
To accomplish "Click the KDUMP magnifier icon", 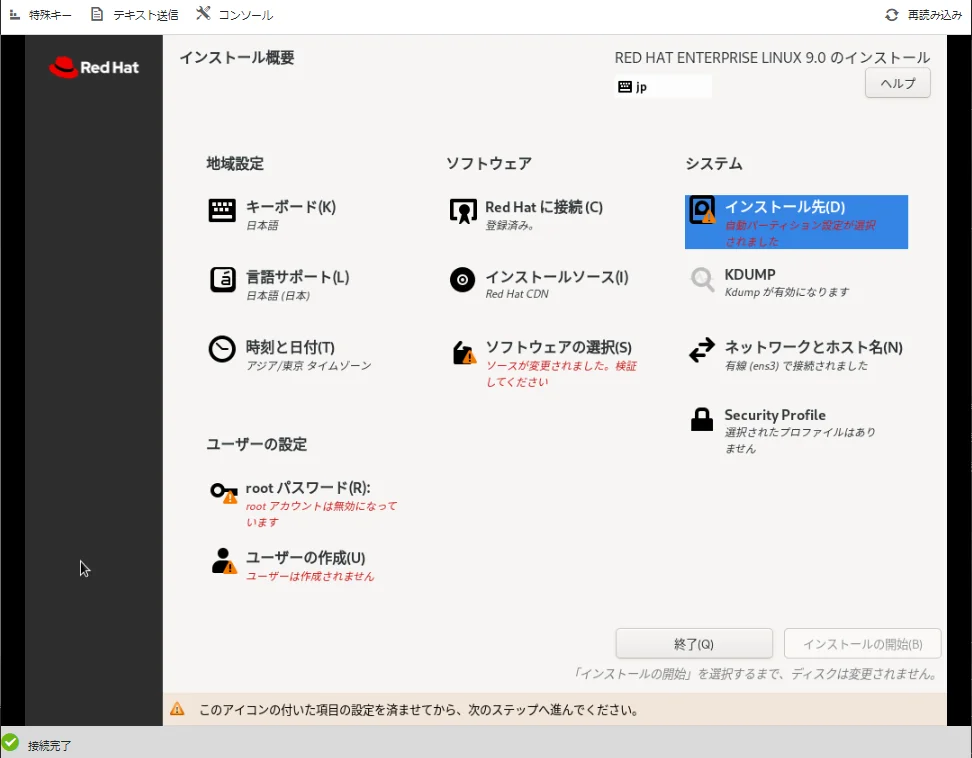I will [x=702, y=280].
